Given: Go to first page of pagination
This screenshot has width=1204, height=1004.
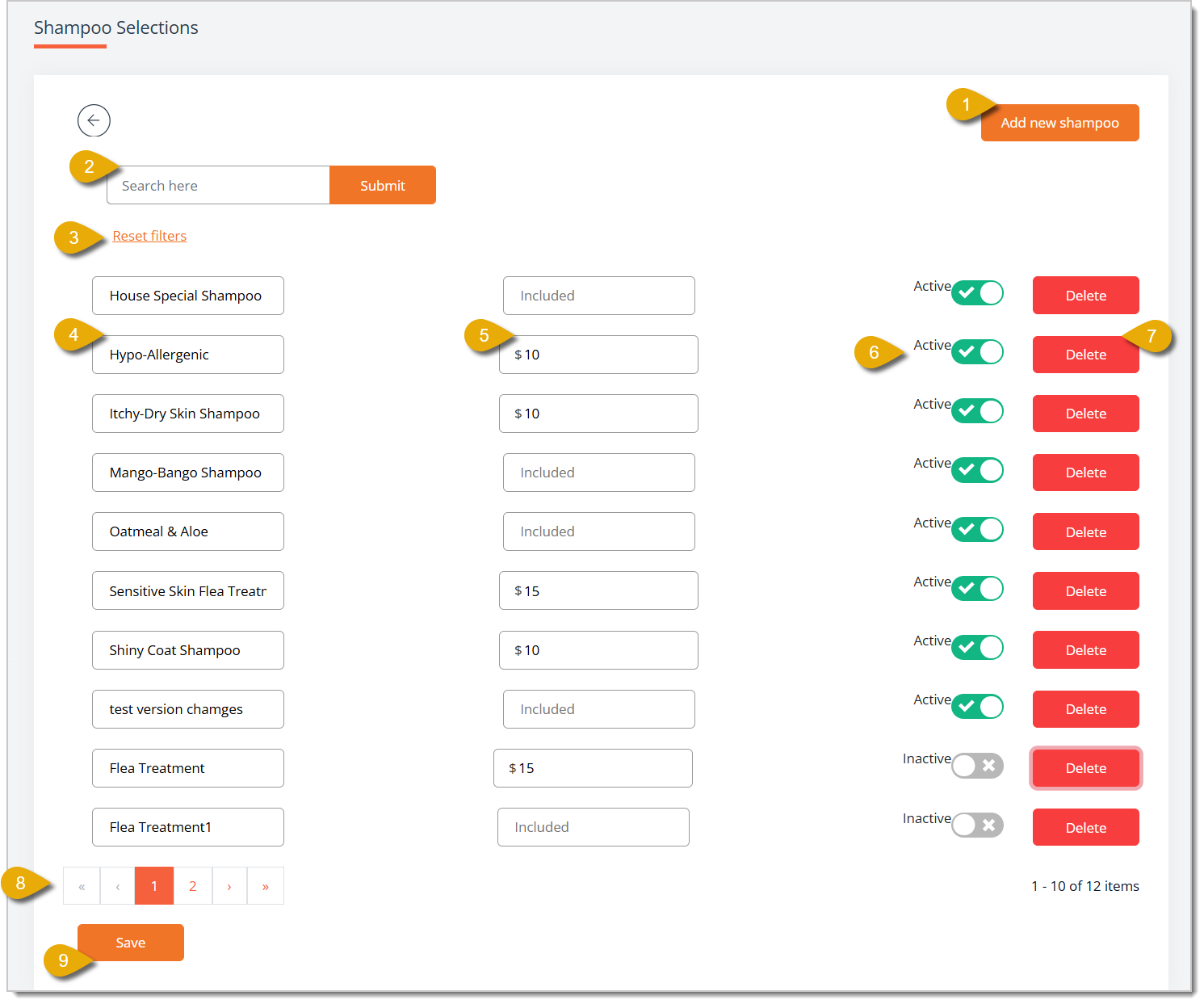Looking at the screenshot, I should tap(82, 886).
